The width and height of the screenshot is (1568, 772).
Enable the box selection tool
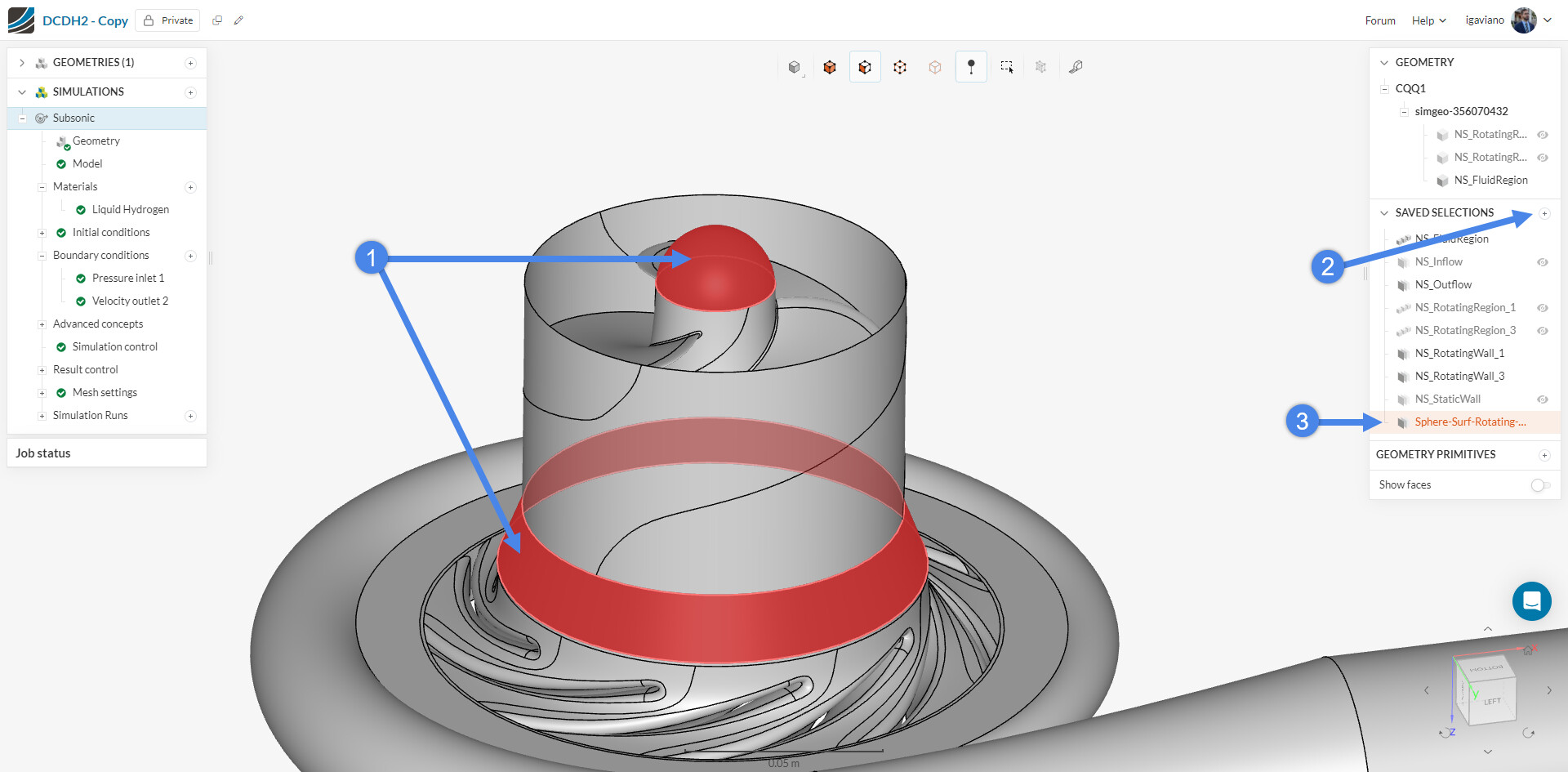[1006, 66]
